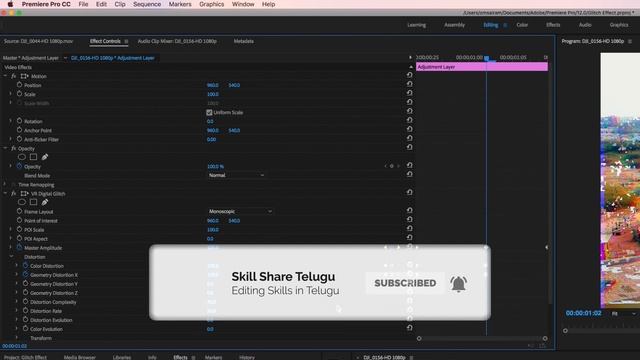Create rectangle mask under VR Digital Glitch

click(33, 202)
